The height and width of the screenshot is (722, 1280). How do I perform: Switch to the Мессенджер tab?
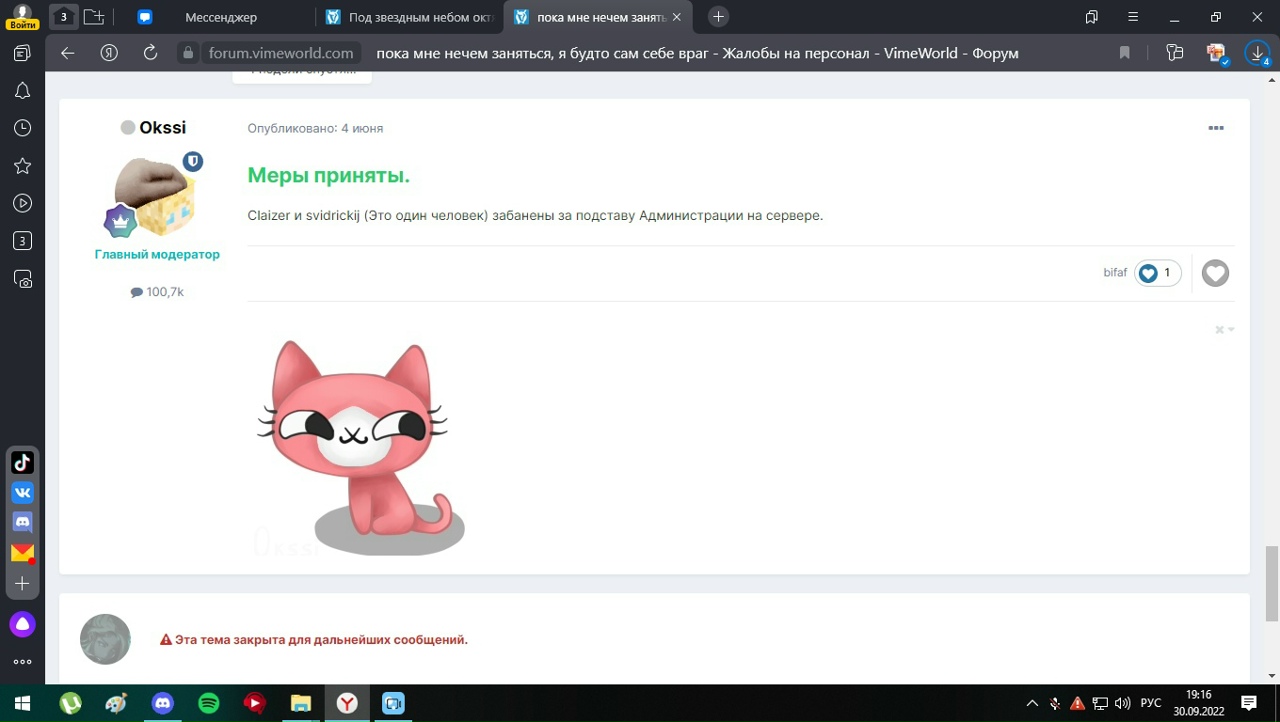click(220, 17)
